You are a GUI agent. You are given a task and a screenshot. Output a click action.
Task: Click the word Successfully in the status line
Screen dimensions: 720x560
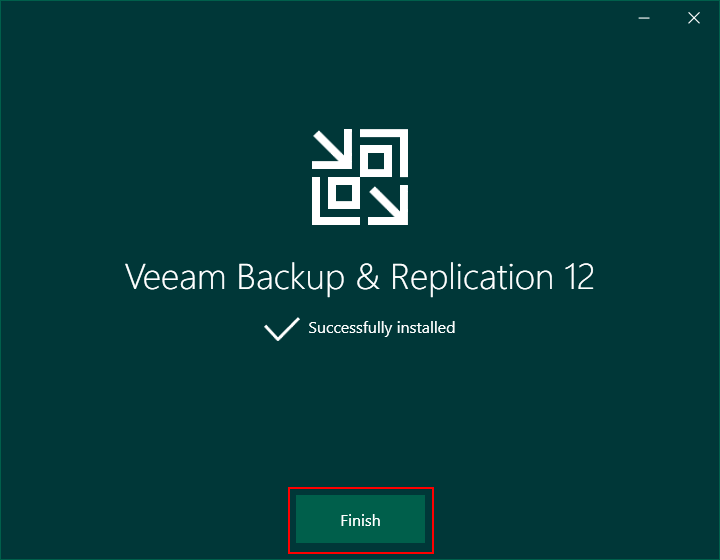[x=350, y=328]
